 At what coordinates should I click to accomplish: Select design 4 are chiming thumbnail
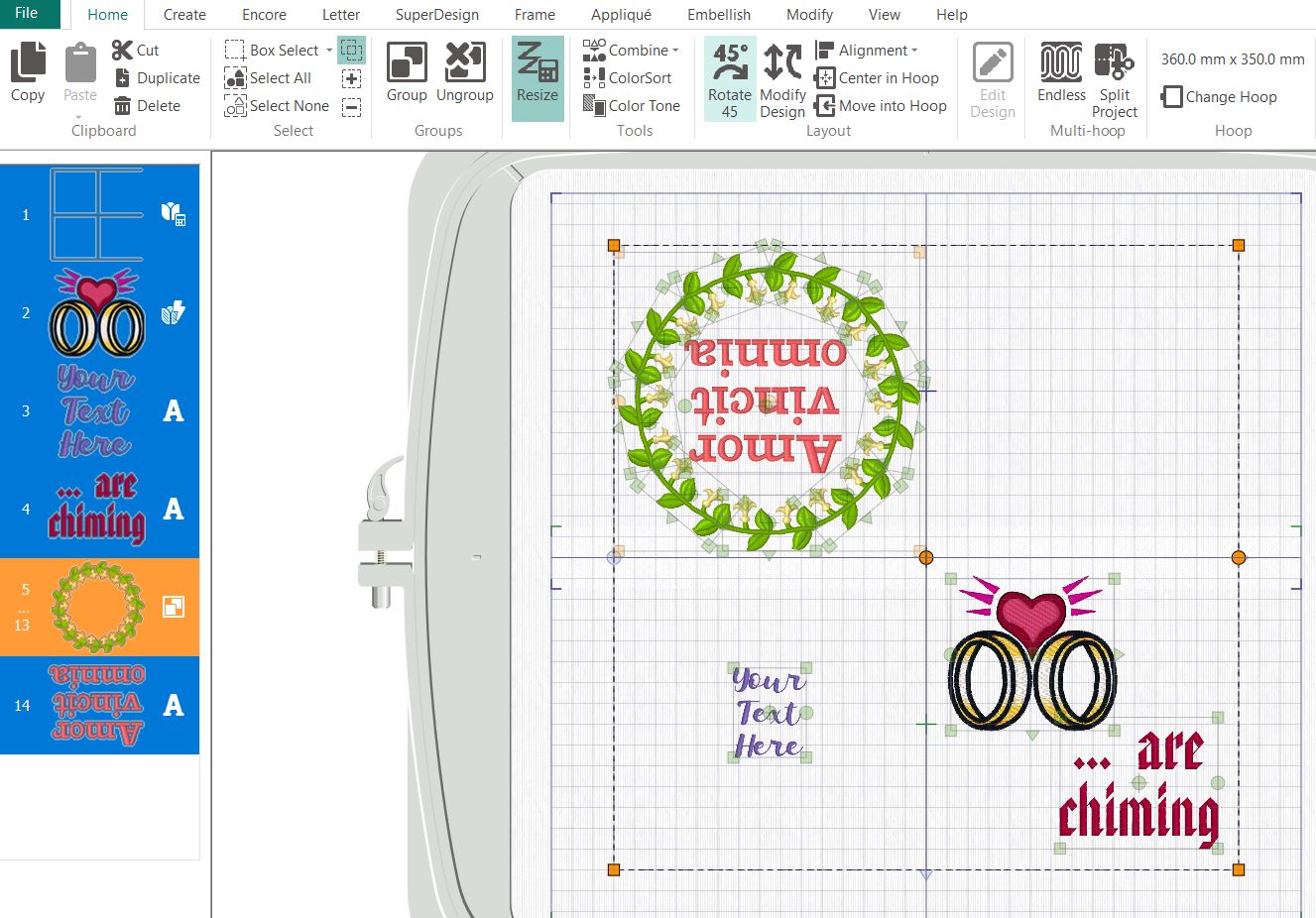tap(99, 509)
